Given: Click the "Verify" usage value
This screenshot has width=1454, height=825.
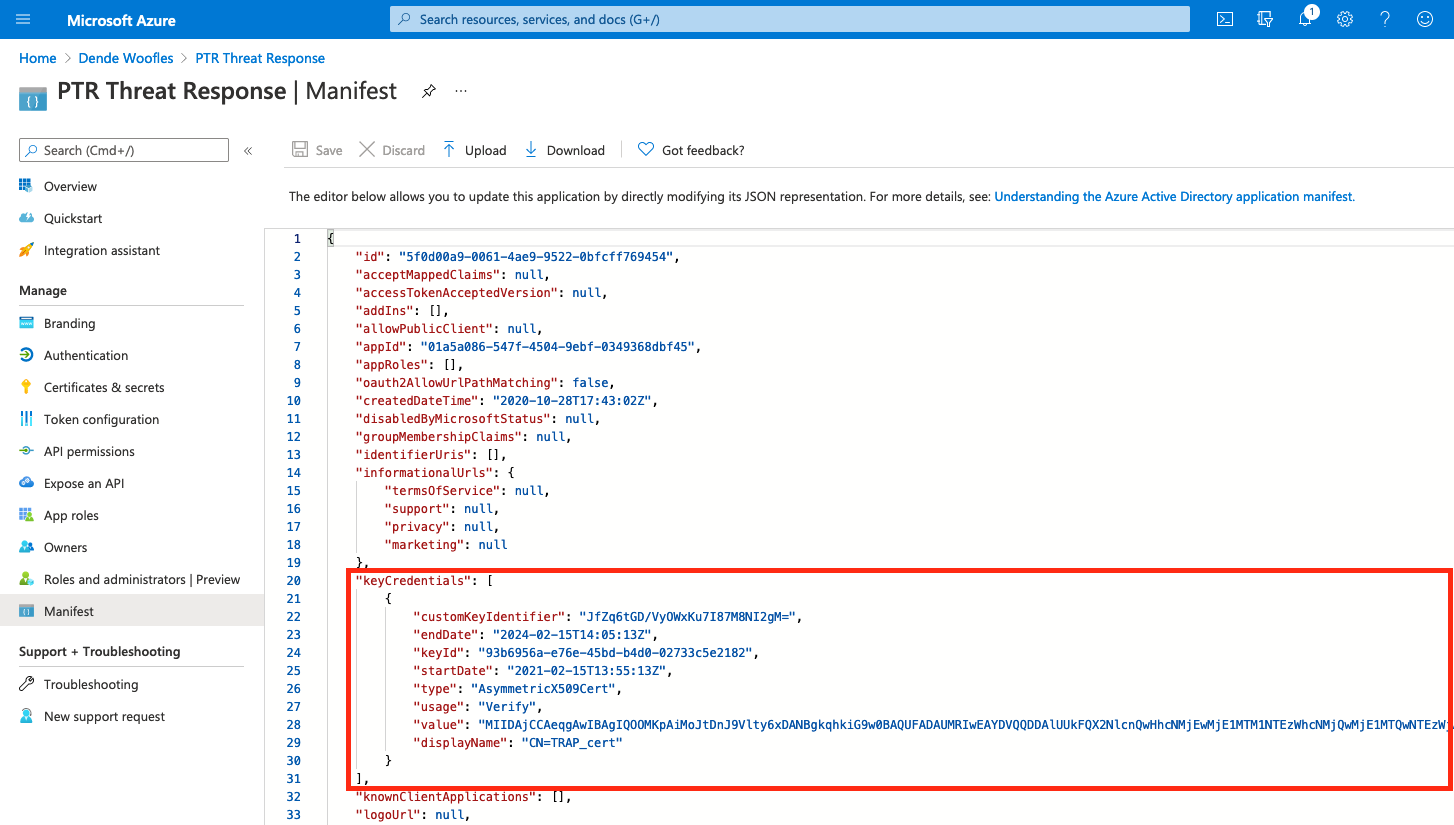Looking at the screenshot, I should [x=506, y=706].
